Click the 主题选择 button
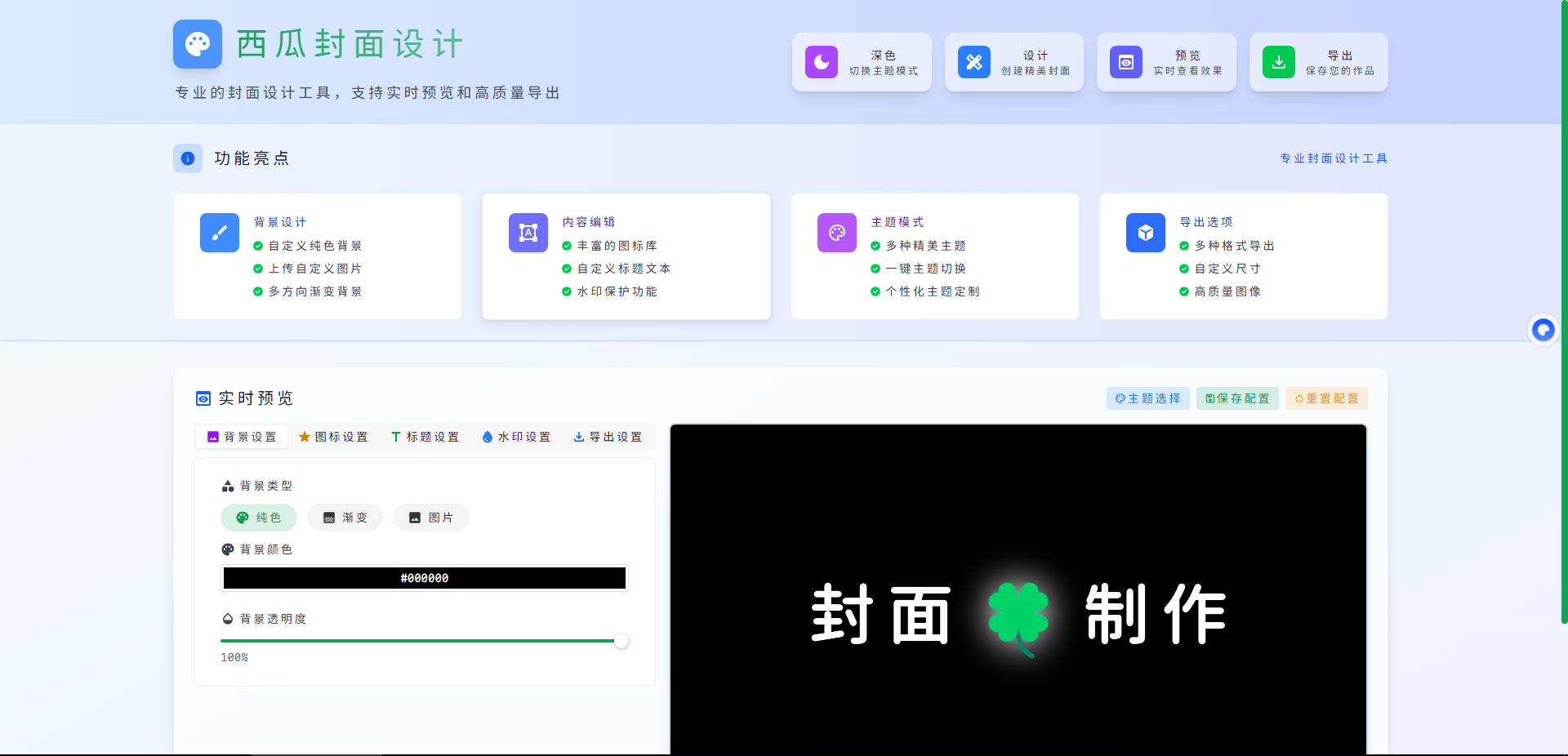1568x756 pixels. (1148, 398)
